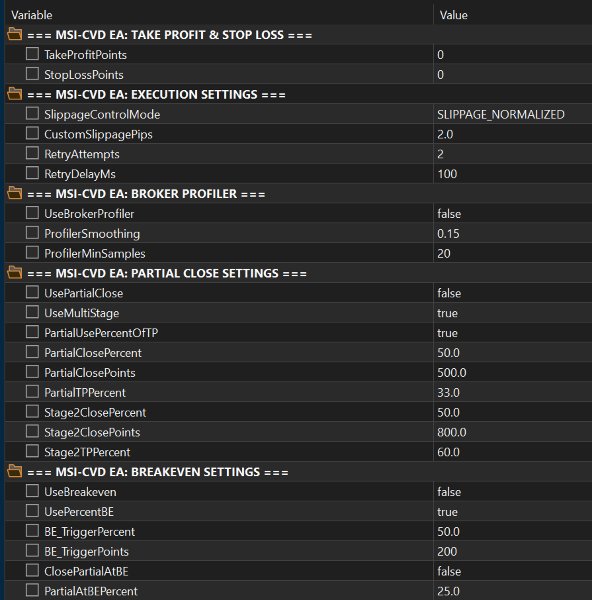Tick the UsePartialClose checkbox
Image resolution: width=592 pixels, height=600 pixels.
32,293
